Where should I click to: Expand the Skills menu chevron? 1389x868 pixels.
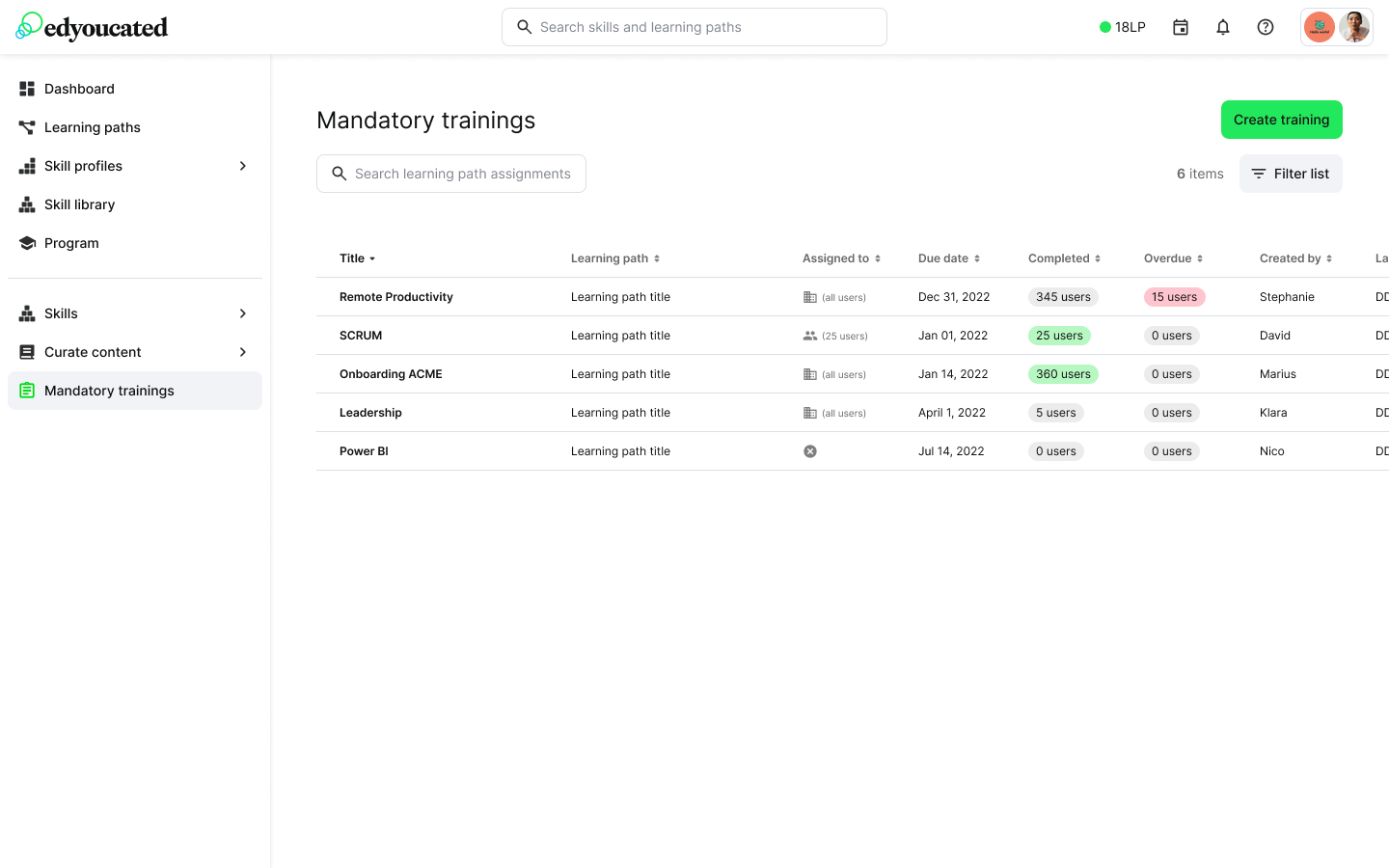243,313
